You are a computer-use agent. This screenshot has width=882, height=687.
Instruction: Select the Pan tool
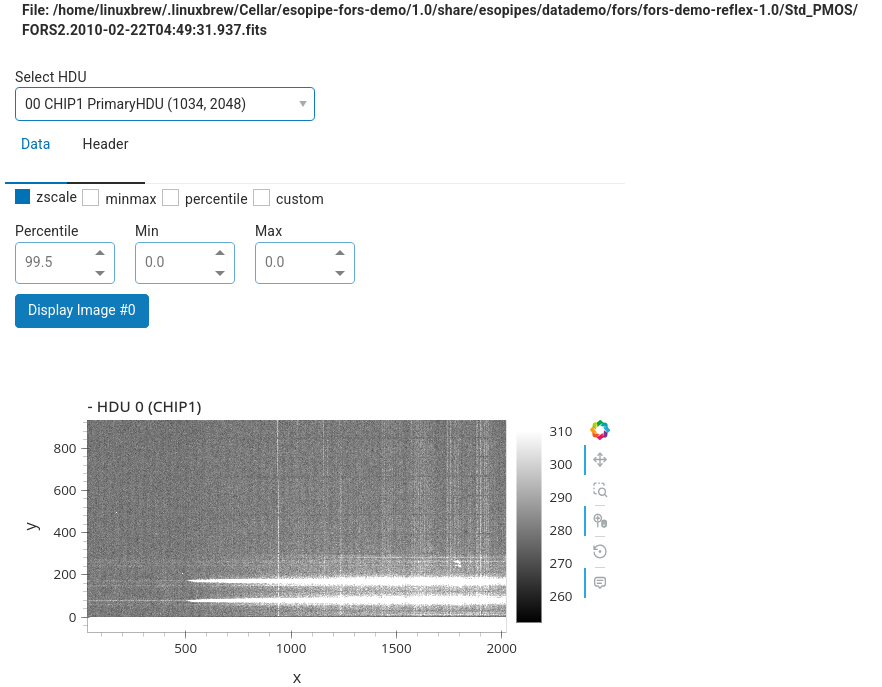pos(600,460)
